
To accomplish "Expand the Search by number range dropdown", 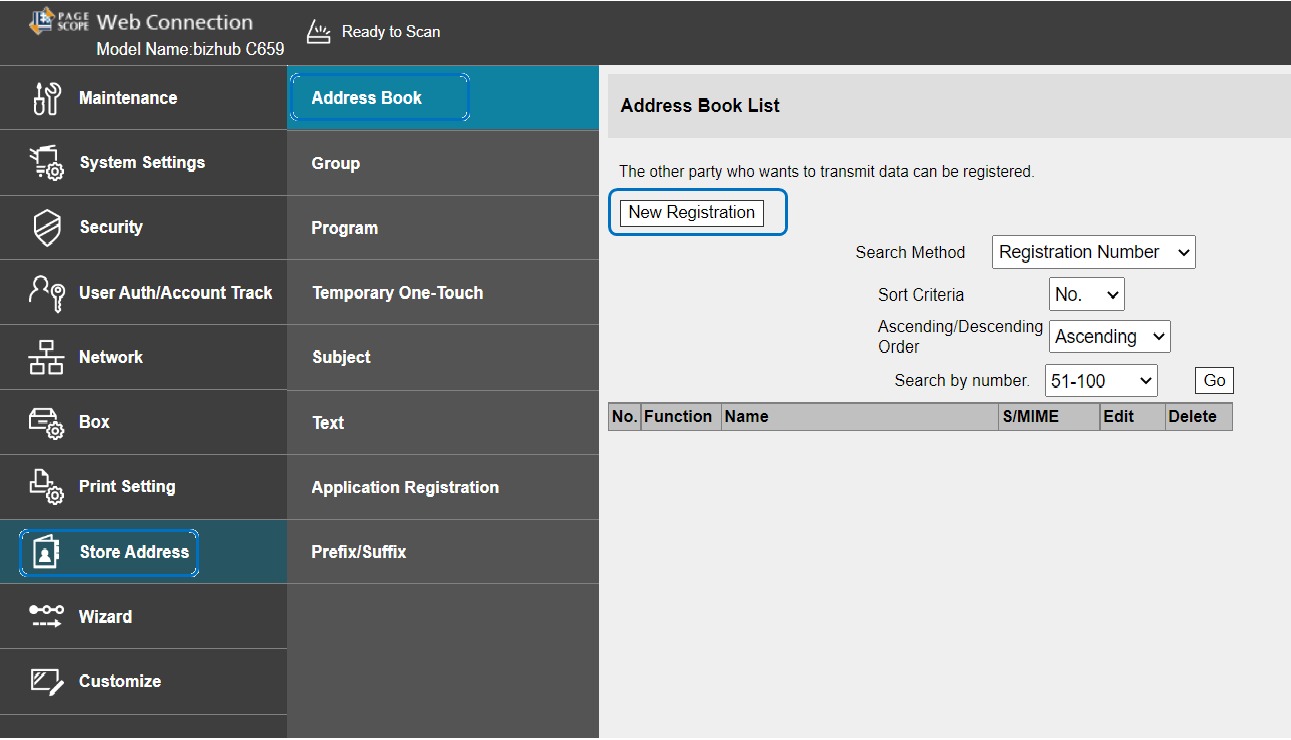I will click(1100, 381).
